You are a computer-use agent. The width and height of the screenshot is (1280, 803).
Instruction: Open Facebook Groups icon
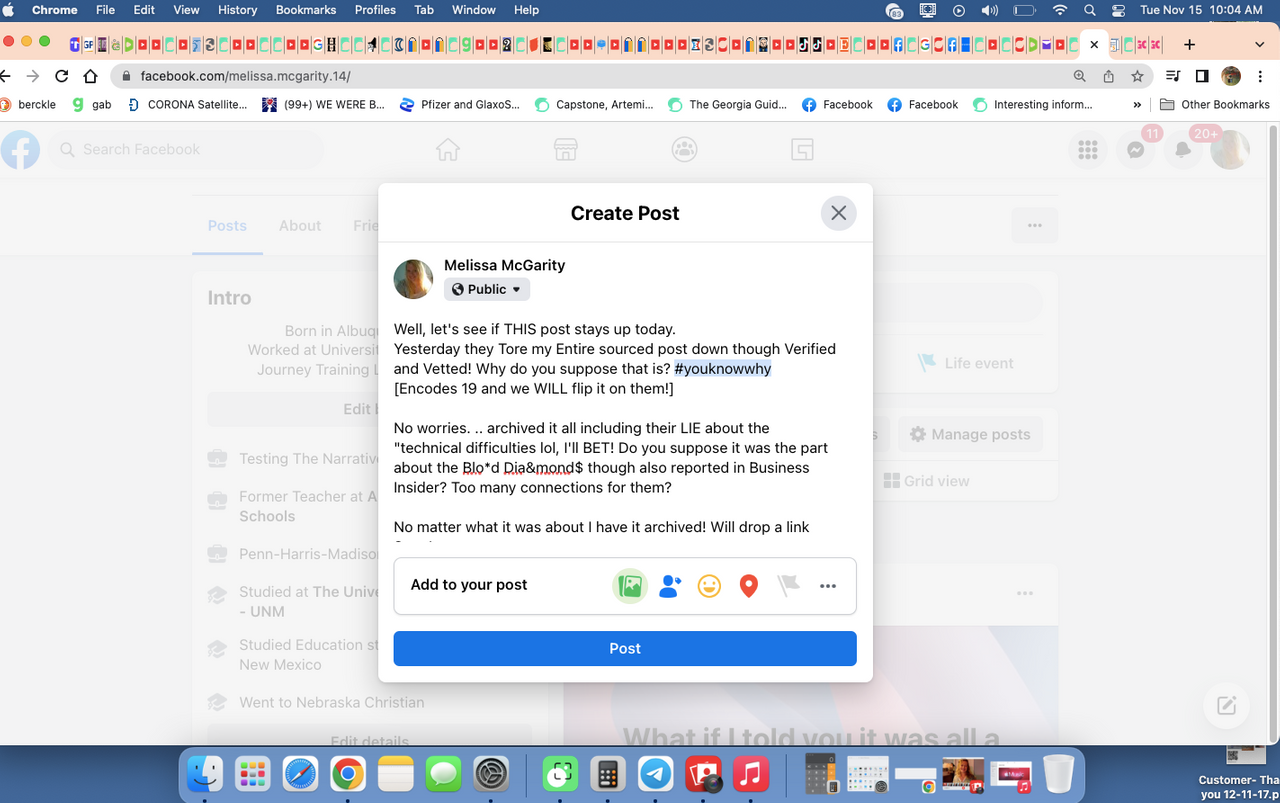point(684,150)
